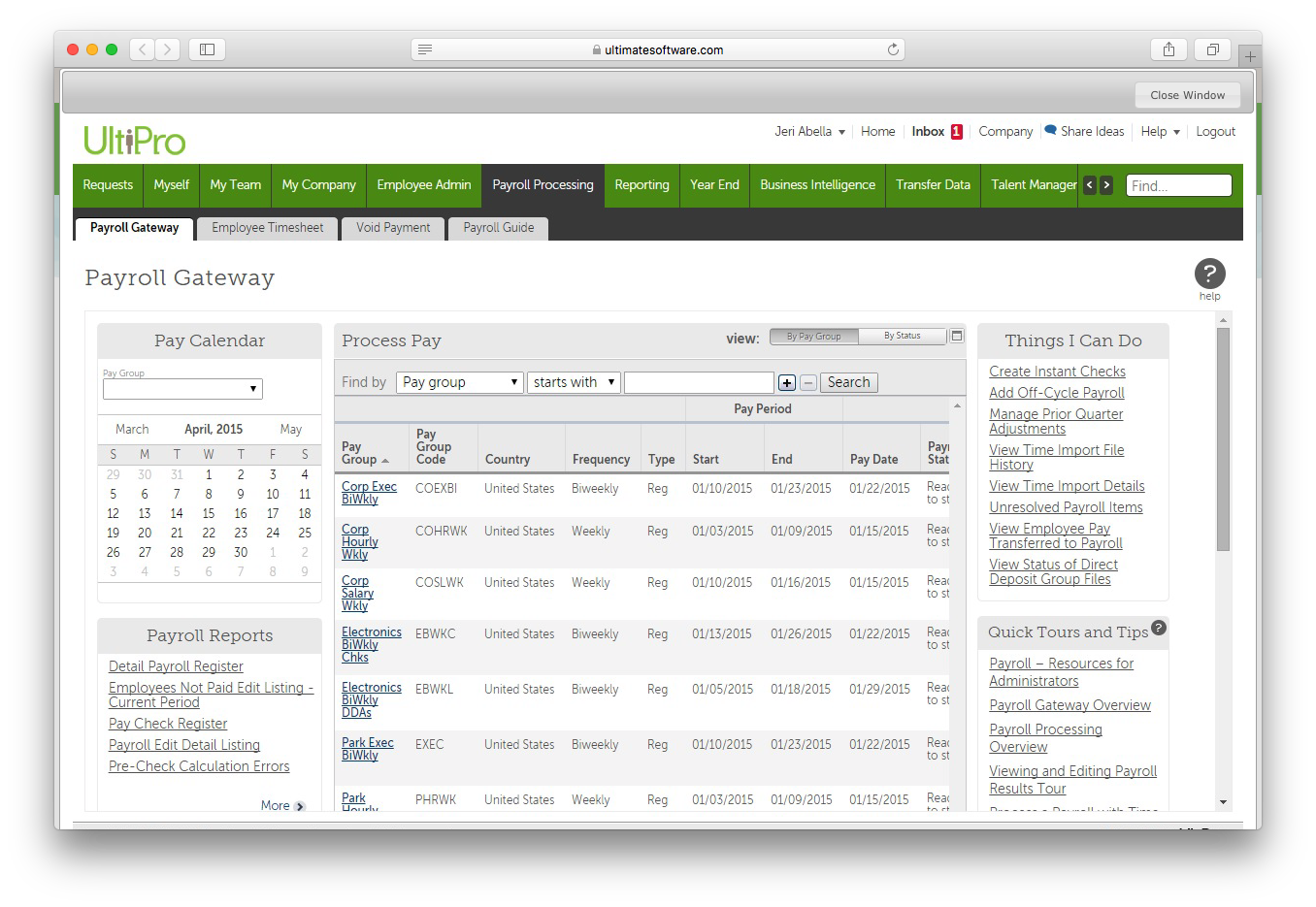1316x907 pixels.
Task: Open View Time Import Details link
Action: 1067,486
